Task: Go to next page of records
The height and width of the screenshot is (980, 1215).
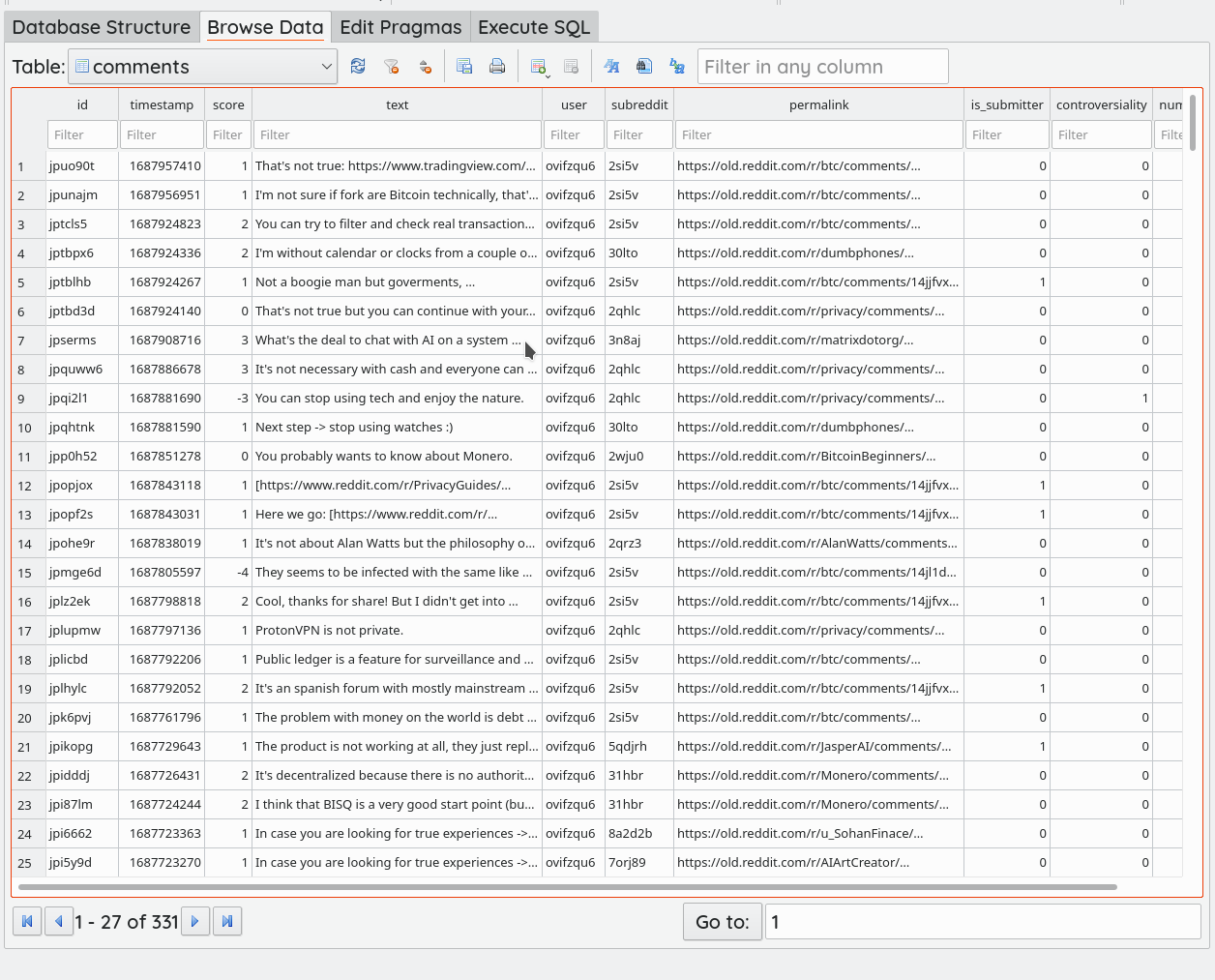Action: click(x=195, y=921)
